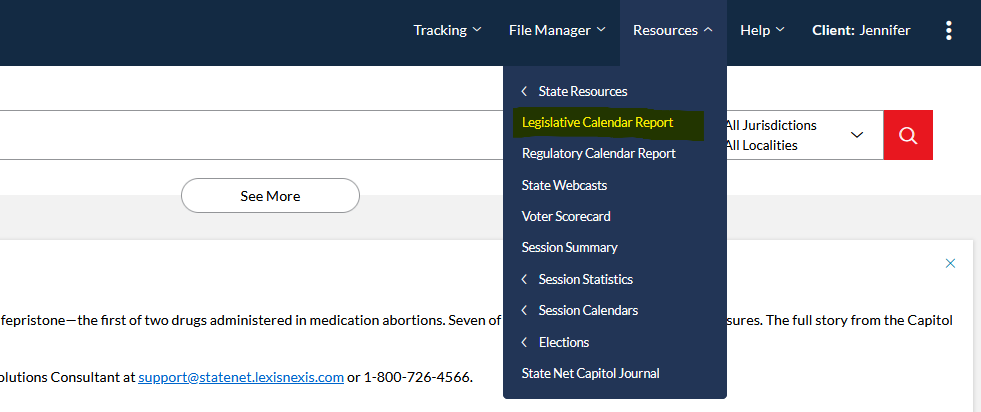The height and width of the screenshot is (412, 981).
Task: Open the File Manager dropdown
Action: tap(556, 30)
